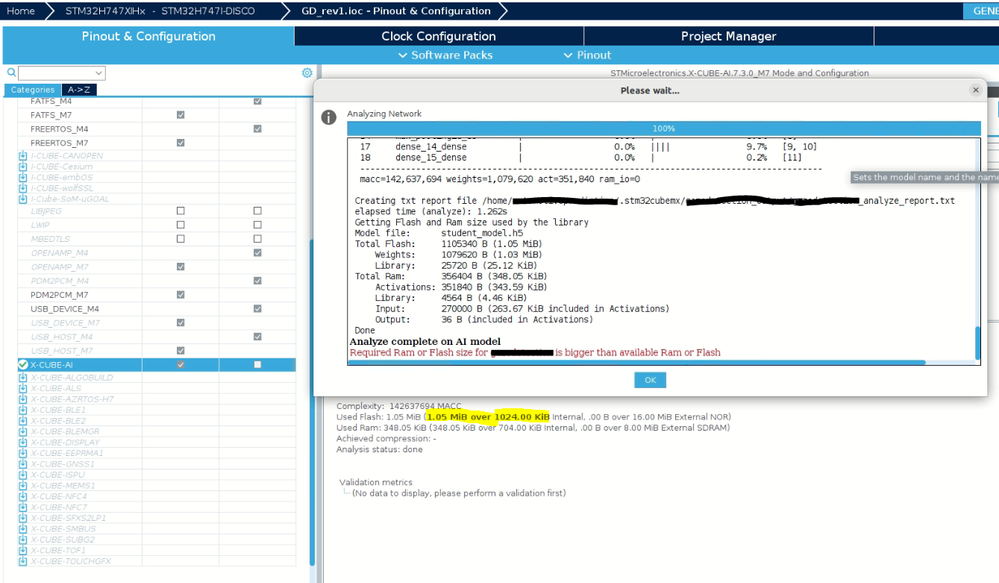
Task: Click the download icon for X-CUBE-SFXS2LP1
Action: [23, 518]
